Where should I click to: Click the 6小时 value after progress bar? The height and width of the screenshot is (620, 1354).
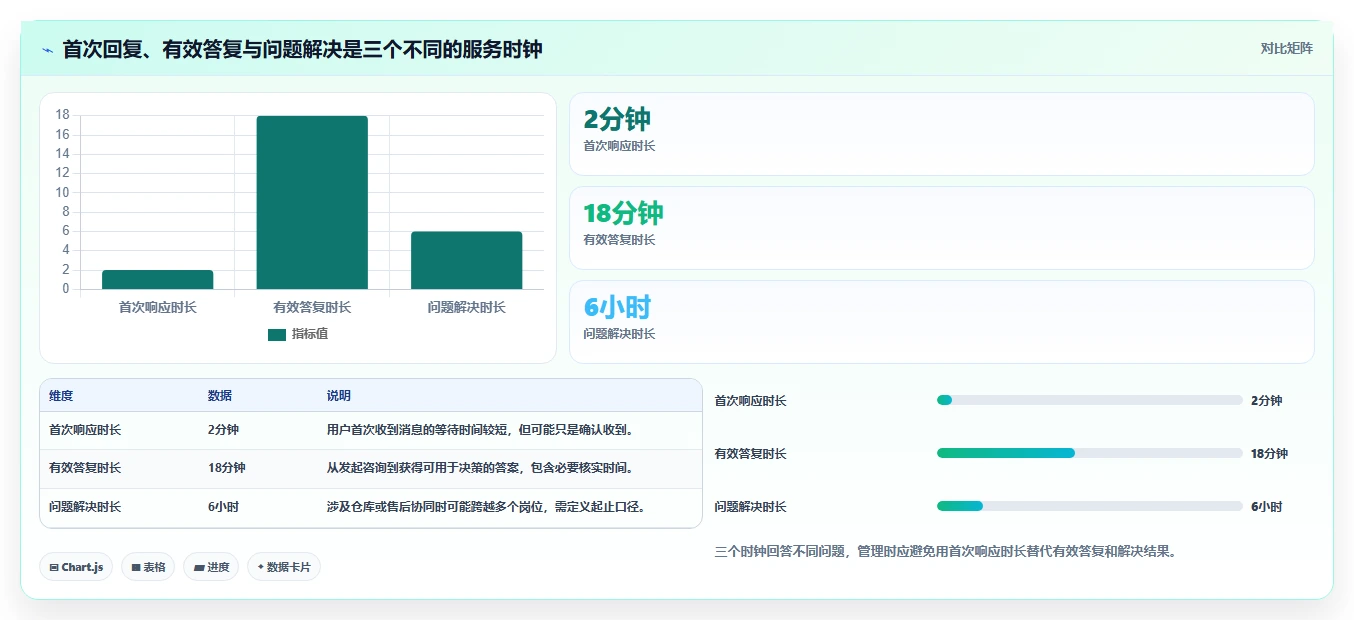click(1266, 507)
